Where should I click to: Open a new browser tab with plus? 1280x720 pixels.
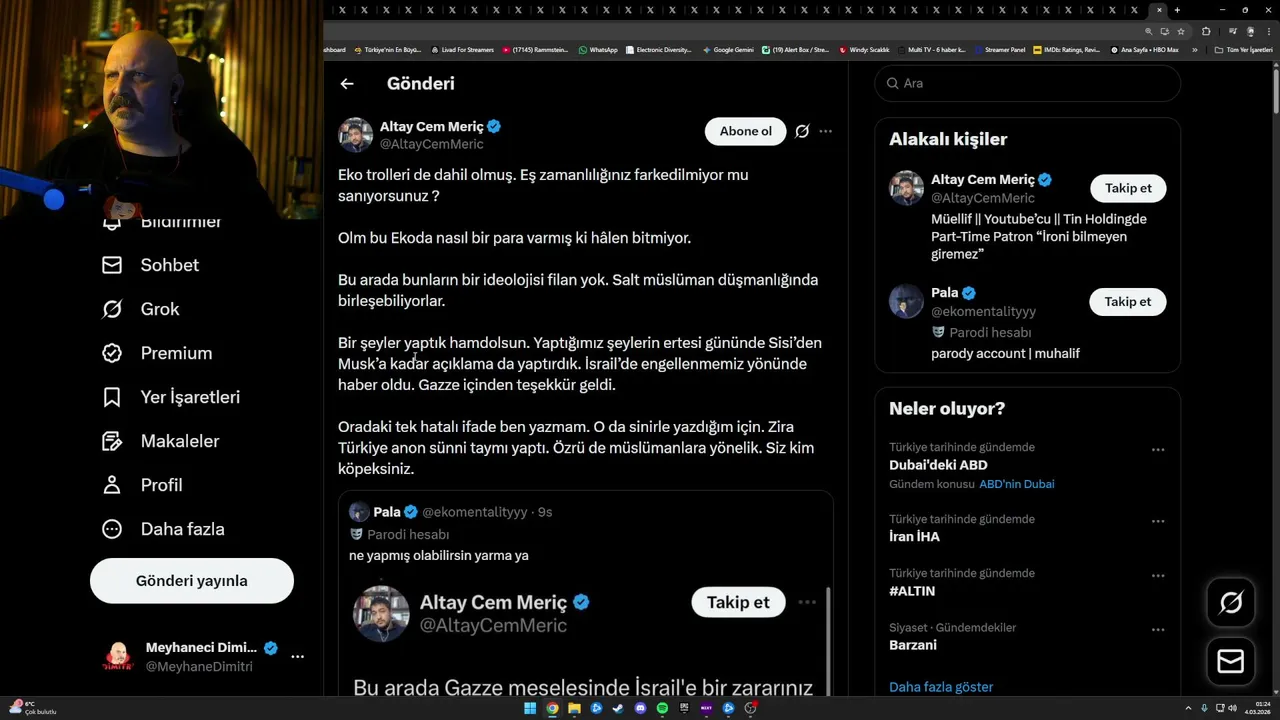pos(1177,10)
